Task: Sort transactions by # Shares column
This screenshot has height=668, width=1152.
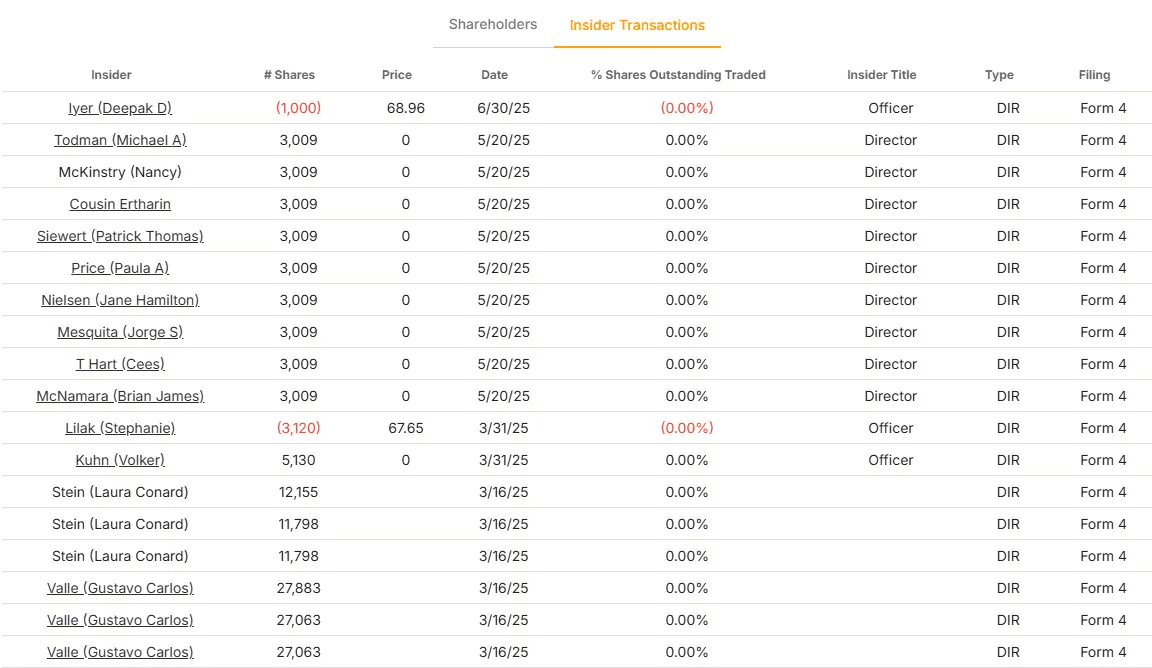Action: [x=288, y=75]
